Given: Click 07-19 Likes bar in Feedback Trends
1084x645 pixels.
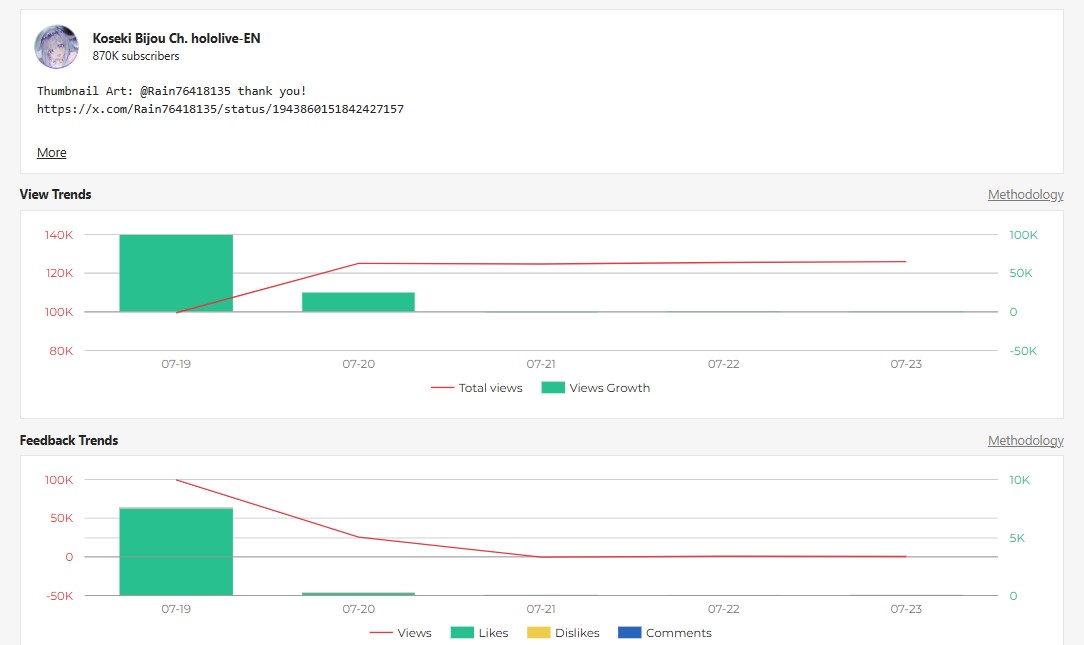Looking at the screenshot, I should [x=176, y=552].
